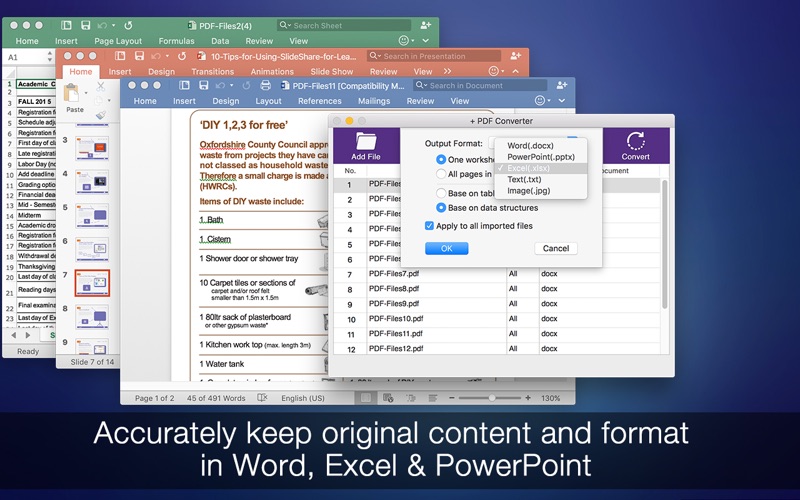Click sidebar layout icon in Word title bar
This screenshot has height=500, width=800.
point(184,85)
